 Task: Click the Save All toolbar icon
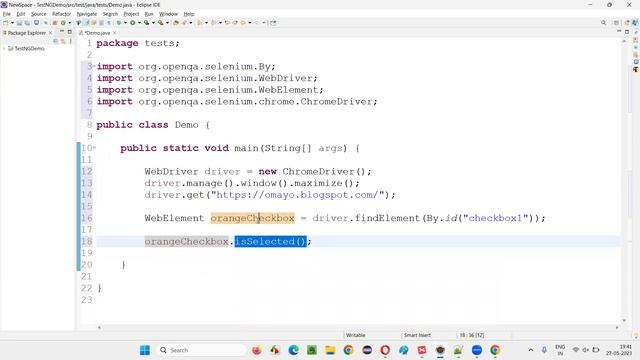point(27,23)
